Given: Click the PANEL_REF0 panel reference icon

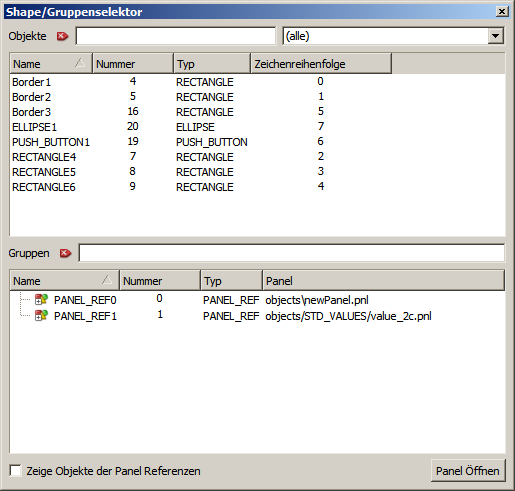Looking at the screenshot, I should [42, 299].
